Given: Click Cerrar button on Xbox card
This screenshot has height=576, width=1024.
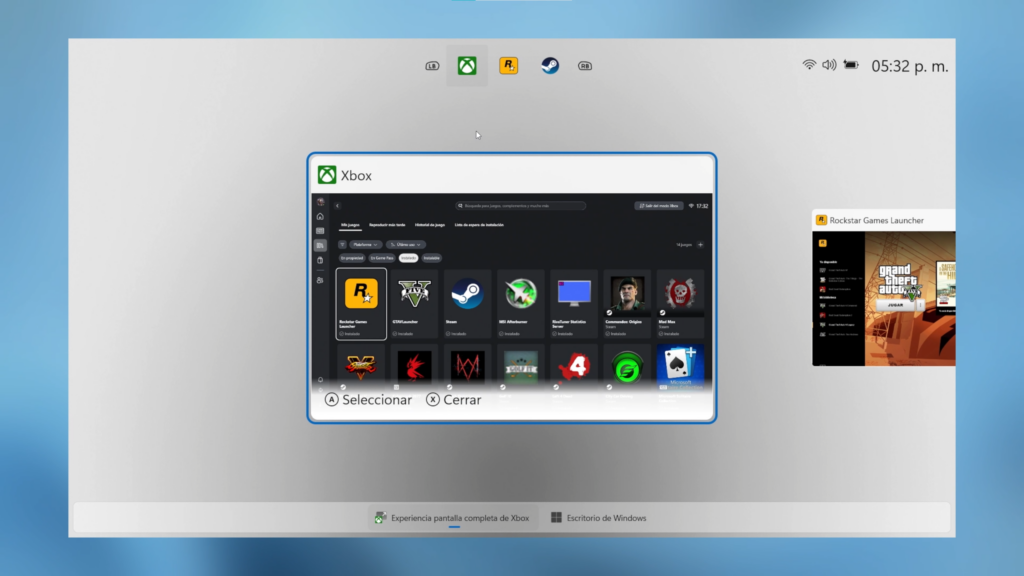Looking at the screenshot, I should pos(454,400).
